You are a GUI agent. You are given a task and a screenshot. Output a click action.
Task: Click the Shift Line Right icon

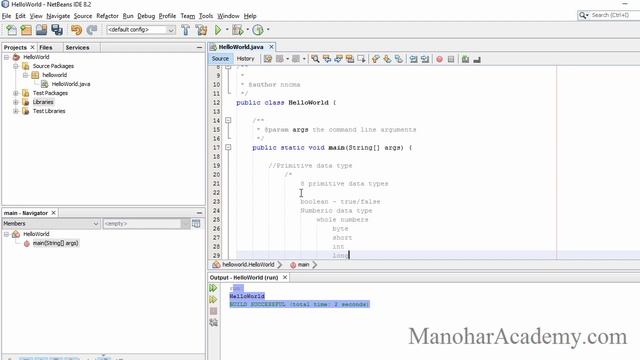tap(425, 59)
